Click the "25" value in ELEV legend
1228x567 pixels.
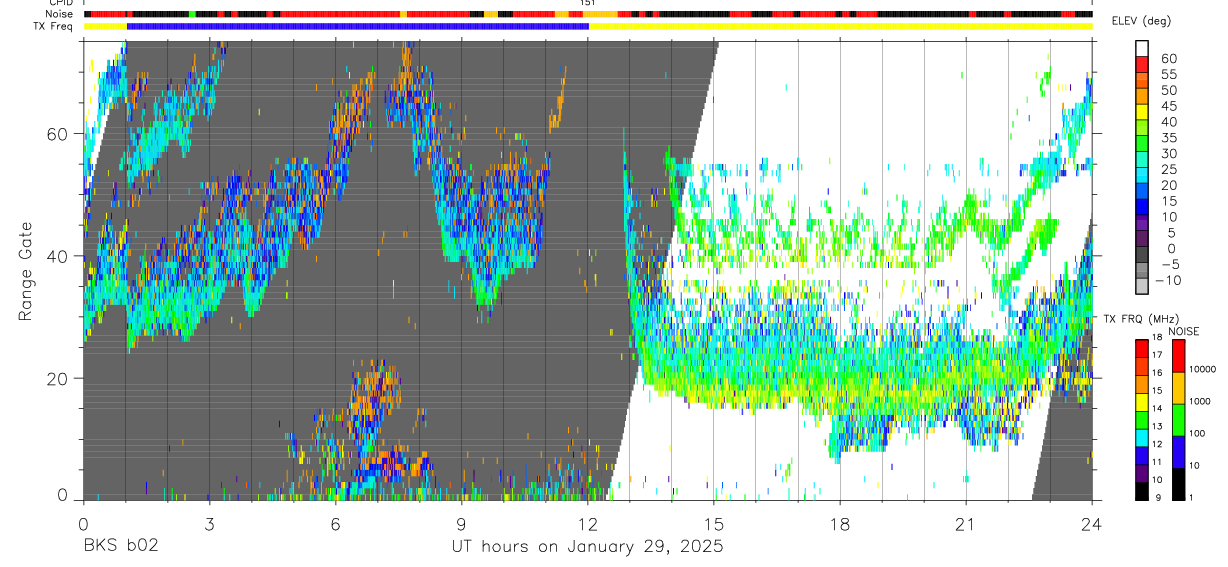(1169, 169)
